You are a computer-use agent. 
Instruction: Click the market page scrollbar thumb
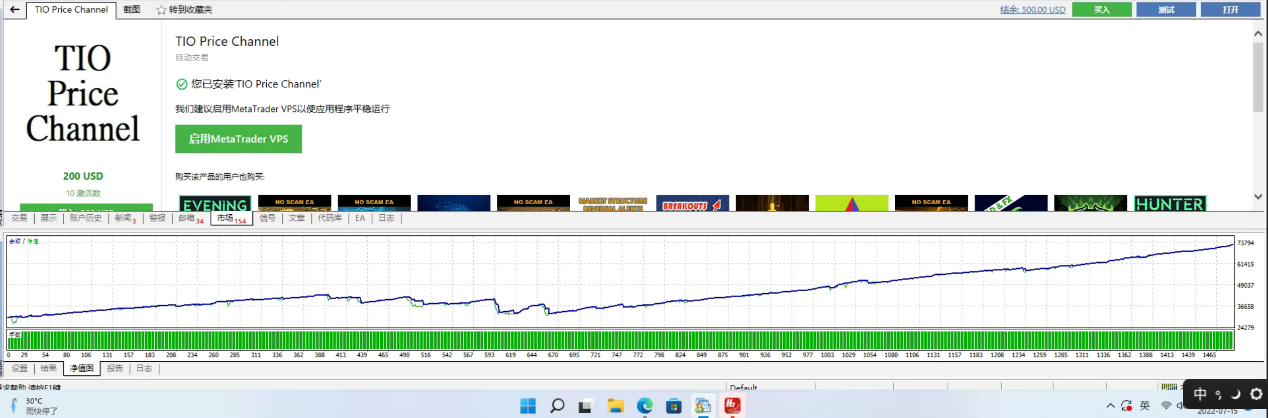pyautogui.click(x=1260, y=76)
